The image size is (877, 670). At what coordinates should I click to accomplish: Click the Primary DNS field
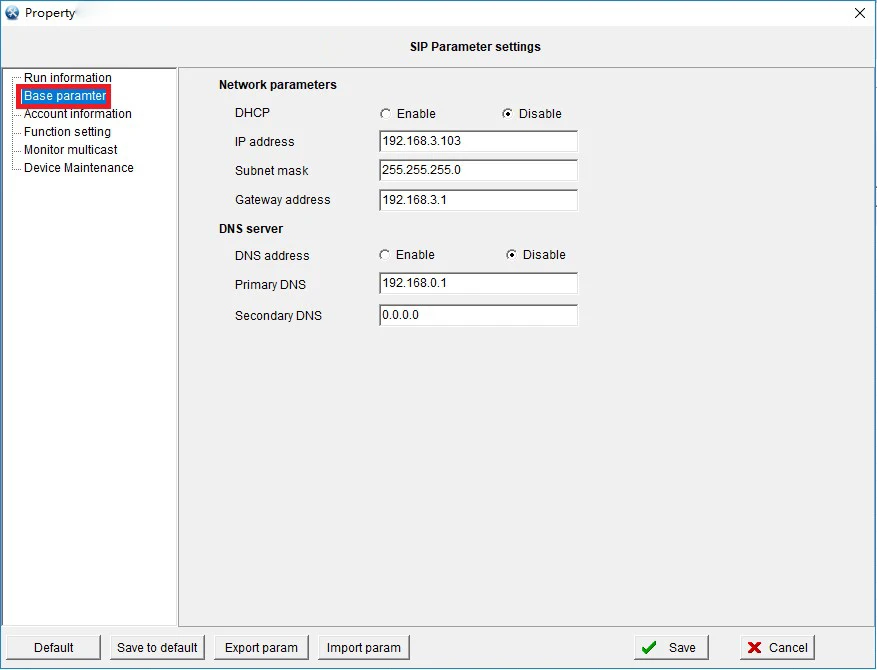pos(478,284)
